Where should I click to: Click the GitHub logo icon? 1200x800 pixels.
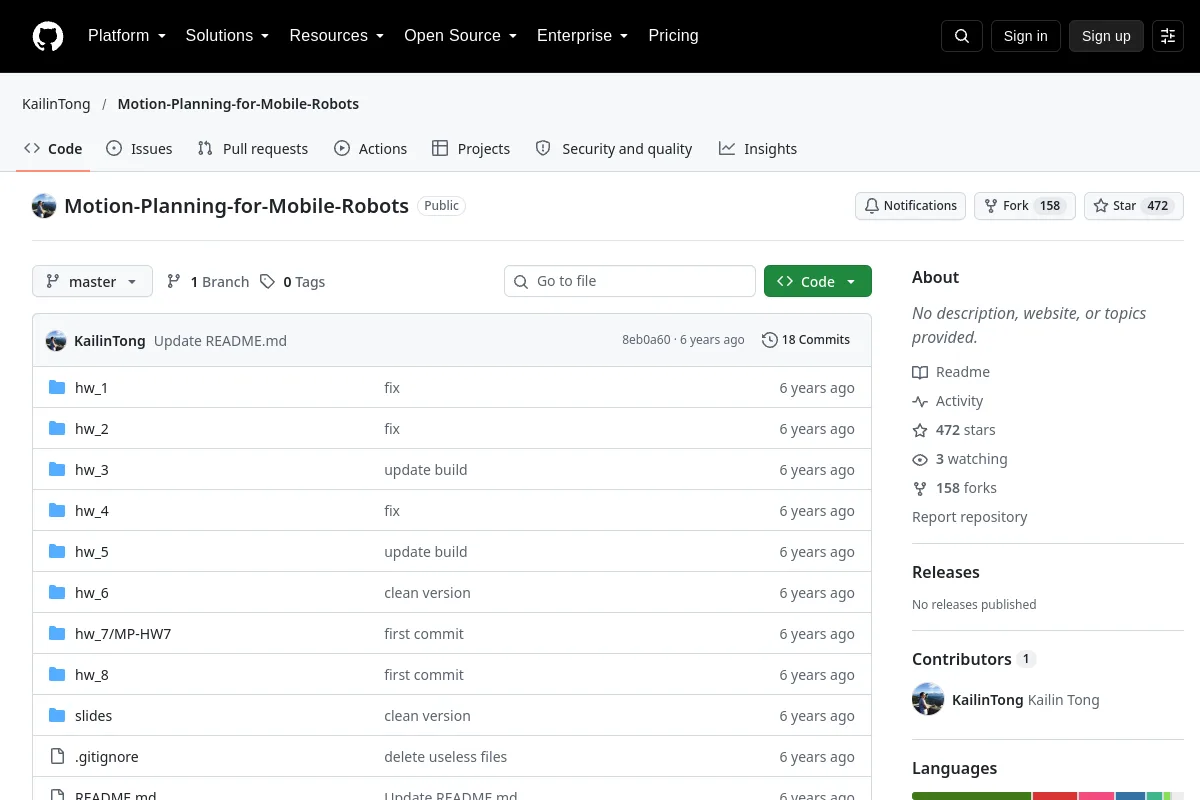(x=48, y=36)
